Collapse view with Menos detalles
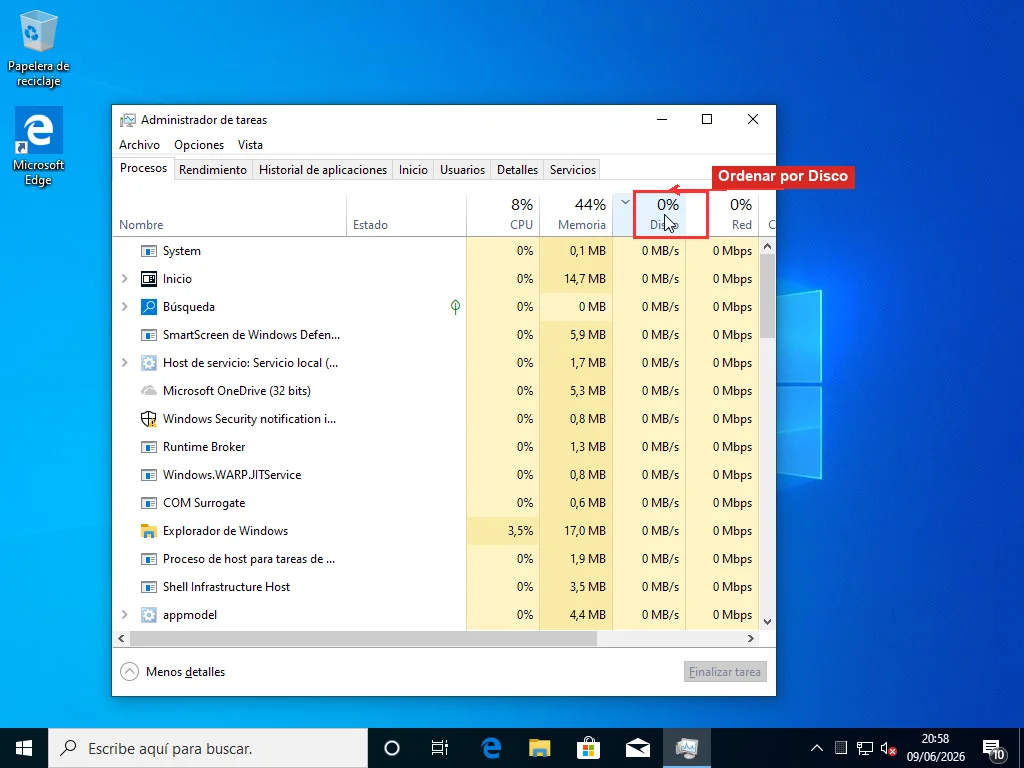The height and width of the screenshot is (768, 1024). click(173, 671)
